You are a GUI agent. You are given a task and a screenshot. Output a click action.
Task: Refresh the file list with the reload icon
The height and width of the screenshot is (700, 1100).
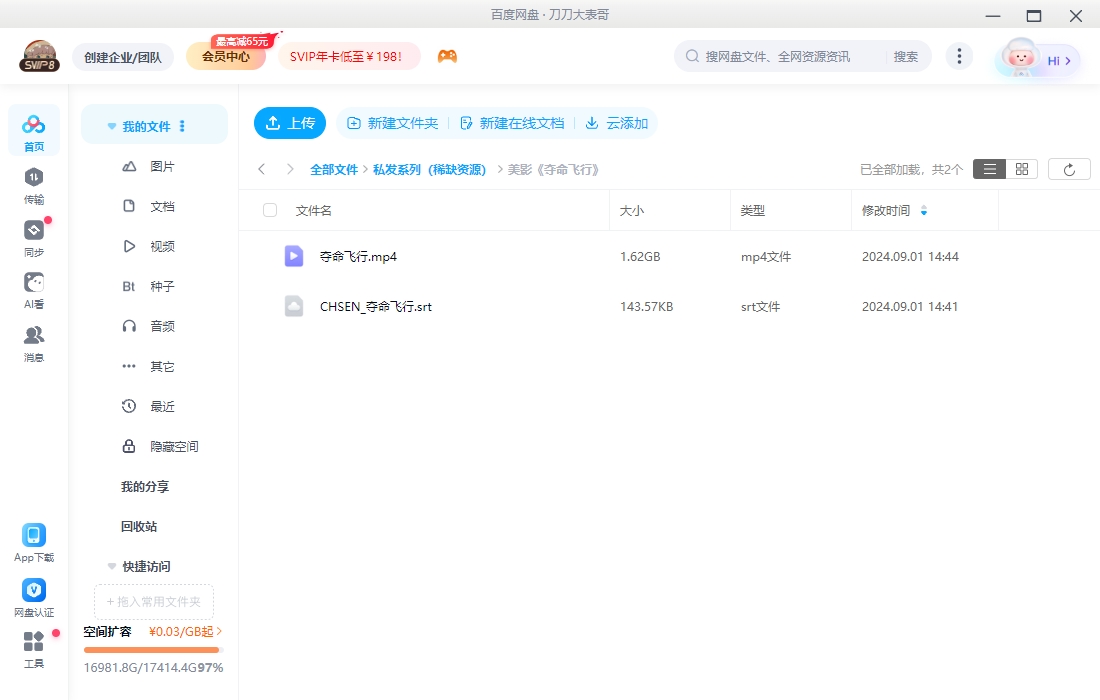tap(1069, 168)
